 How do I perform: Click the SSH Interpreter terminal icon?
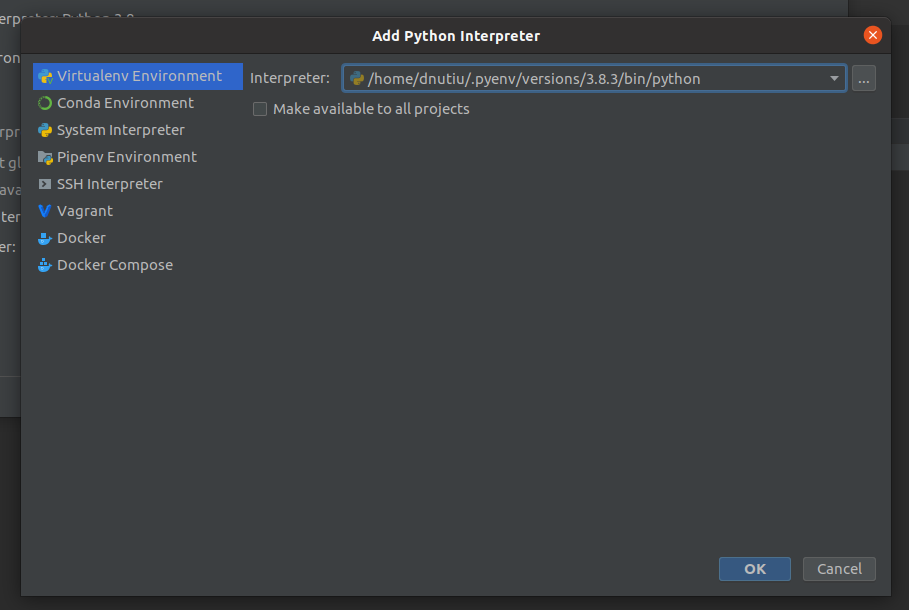tap(45, 184)
